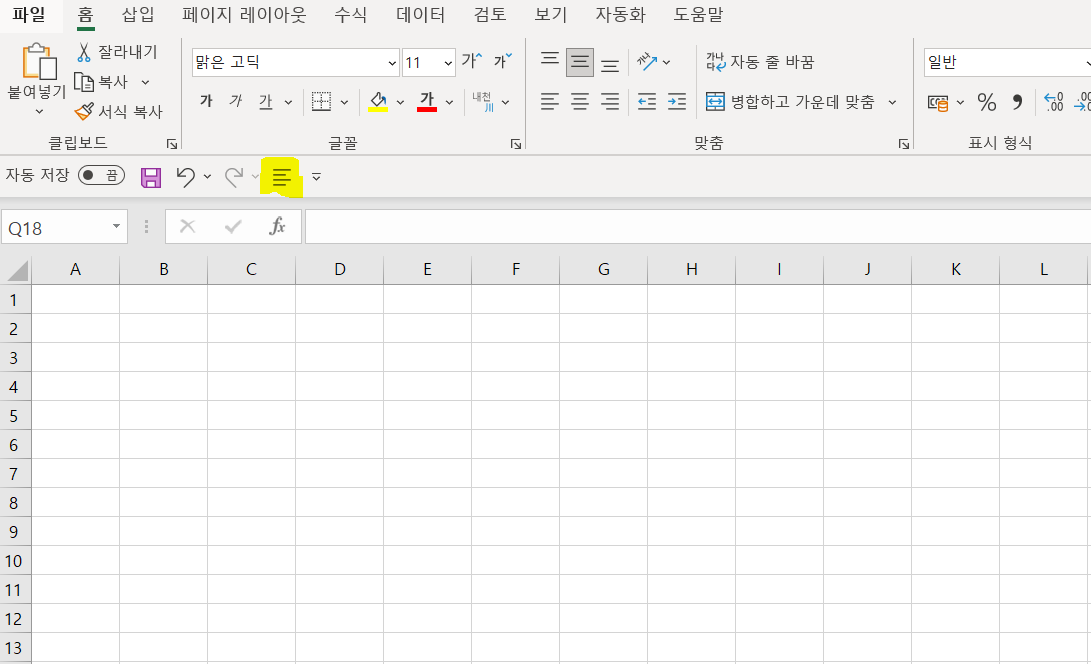The height and width of the screenshot is (664, 1091).
Task: Apply the red font color swatch
Action: pos(427,101)
